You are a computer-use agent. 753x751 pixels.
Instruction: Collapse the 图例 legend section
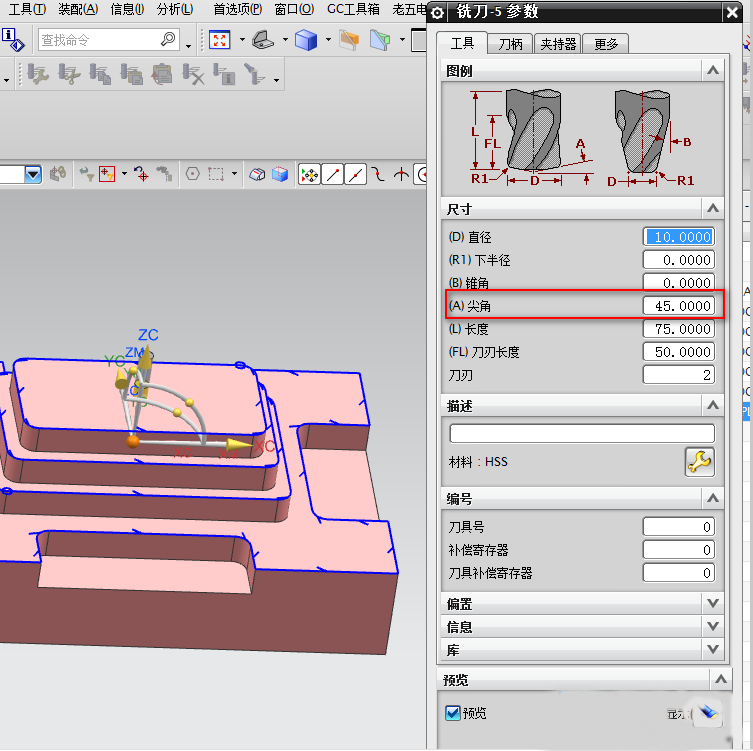coord(712,70)
